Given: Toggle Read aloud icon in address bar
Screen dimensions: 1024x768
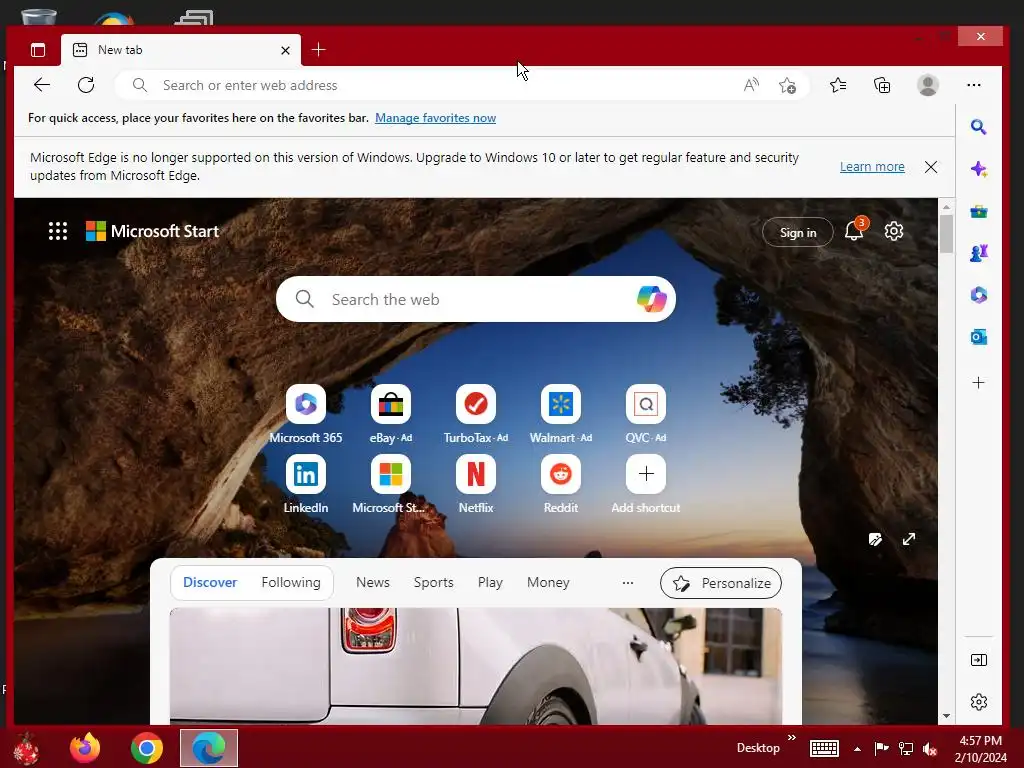Looking at the screenshot, I should coord(751,85).
